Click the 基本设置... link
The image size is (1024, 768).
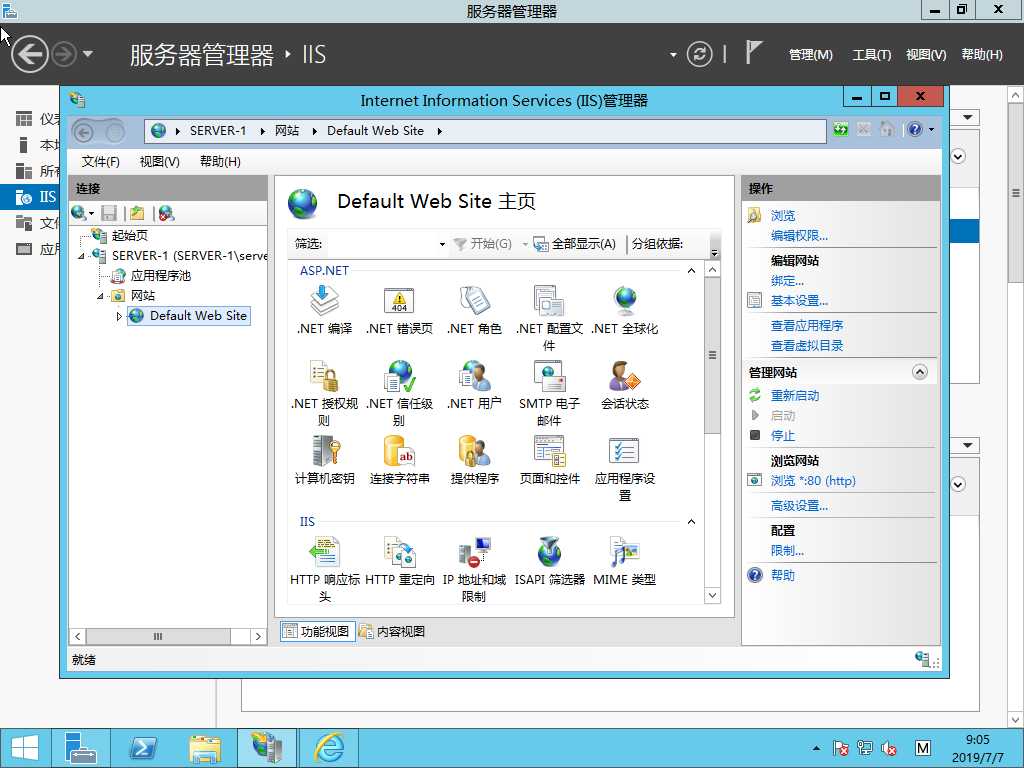tap(799, 301)
